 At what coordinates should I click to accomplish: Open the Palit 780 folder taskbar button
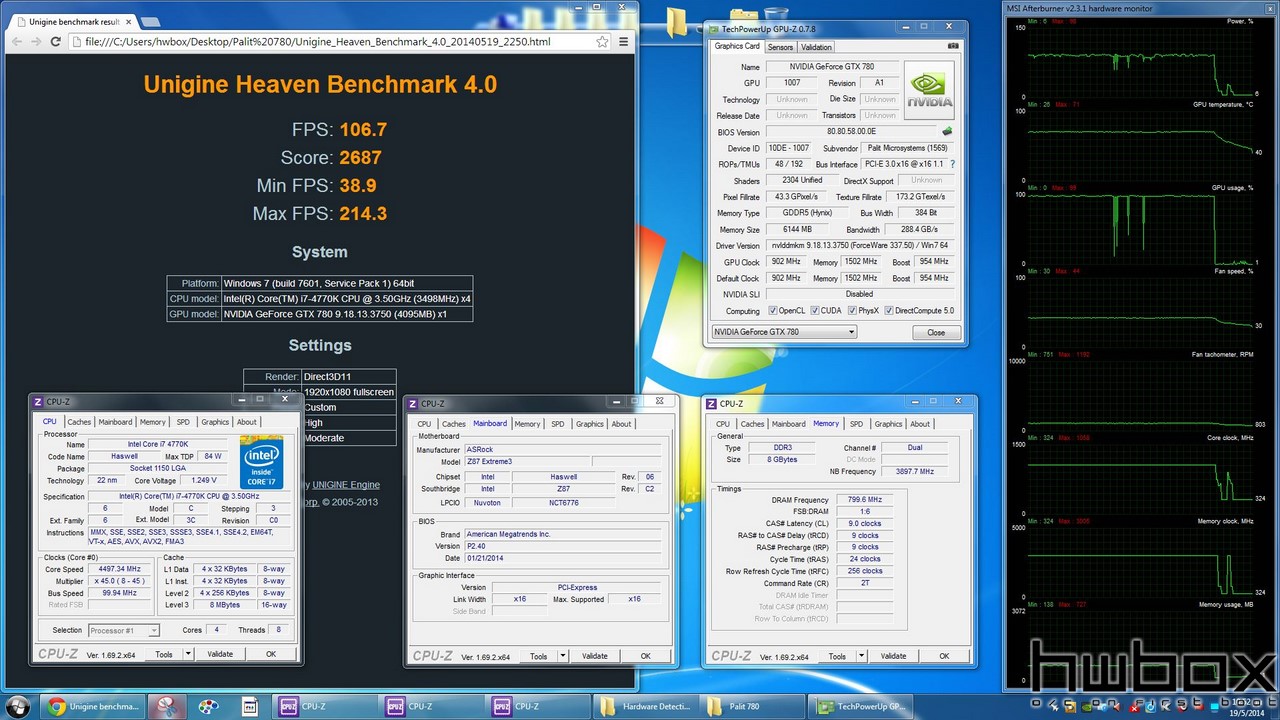click(x=752, y=706)
